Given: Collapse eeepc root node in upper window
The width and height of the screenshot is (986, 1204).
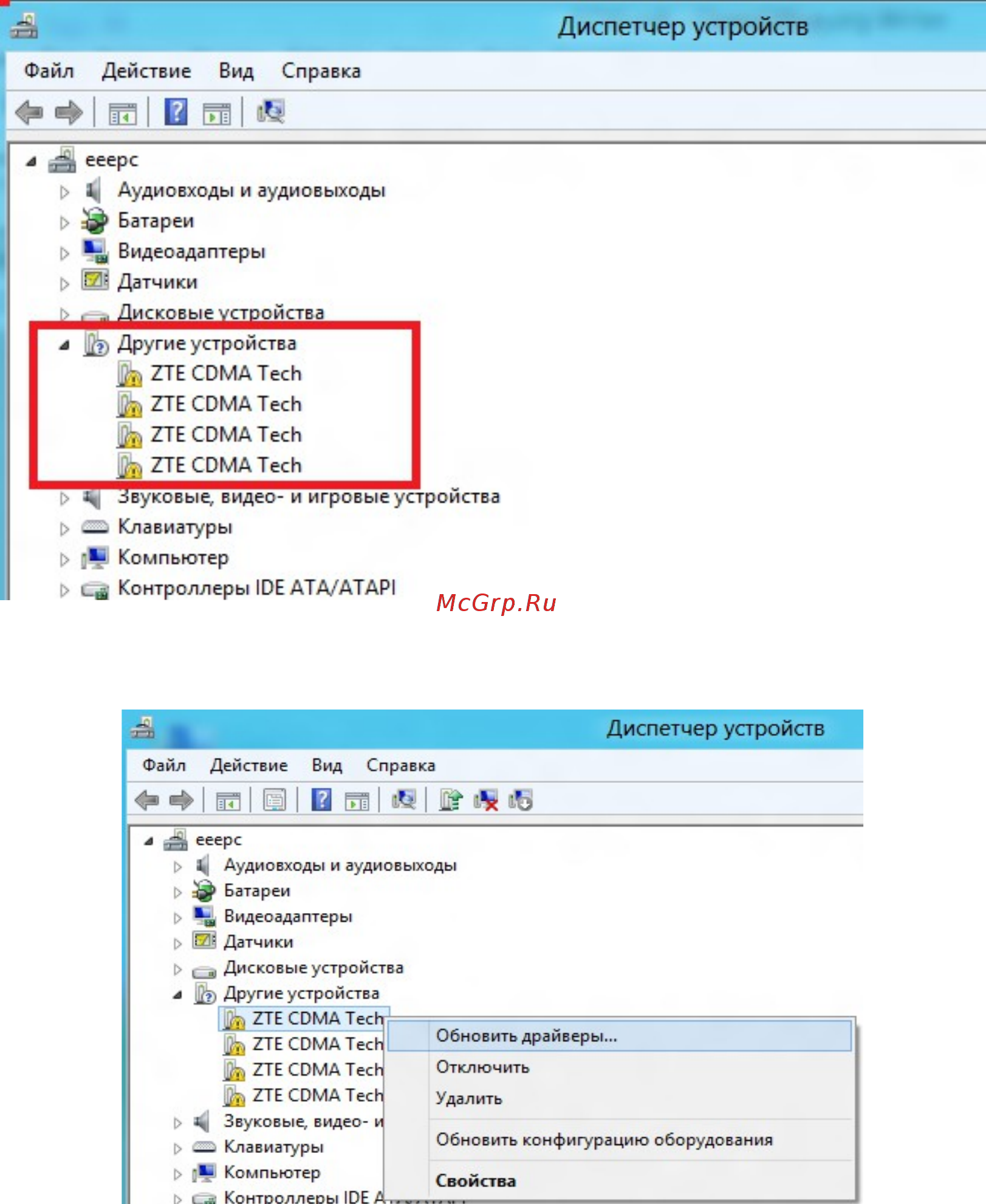Looking at the screenshot, I should click(31, 162).
